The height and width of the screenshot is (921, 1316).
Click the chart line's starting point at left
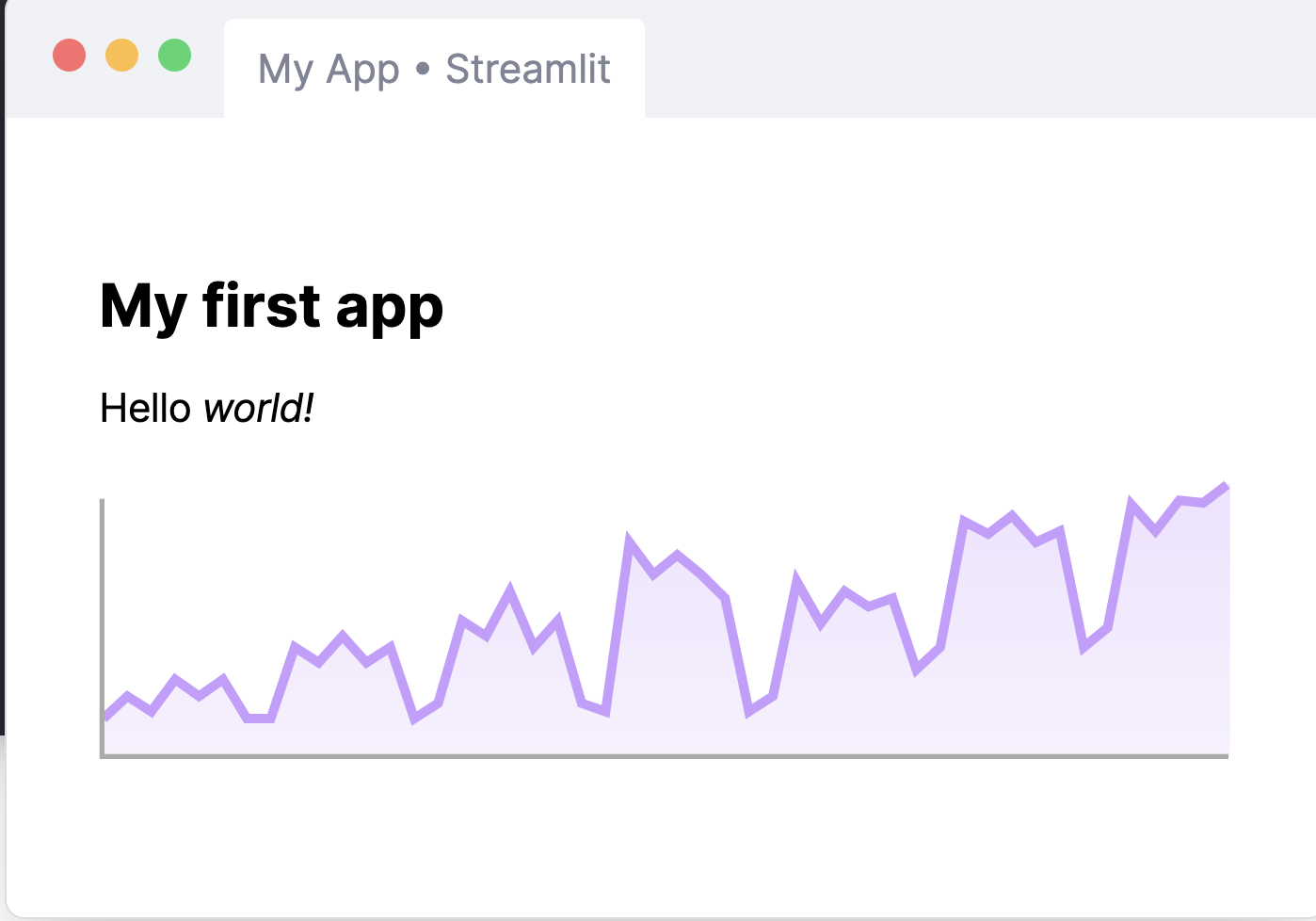pos(106,718)
